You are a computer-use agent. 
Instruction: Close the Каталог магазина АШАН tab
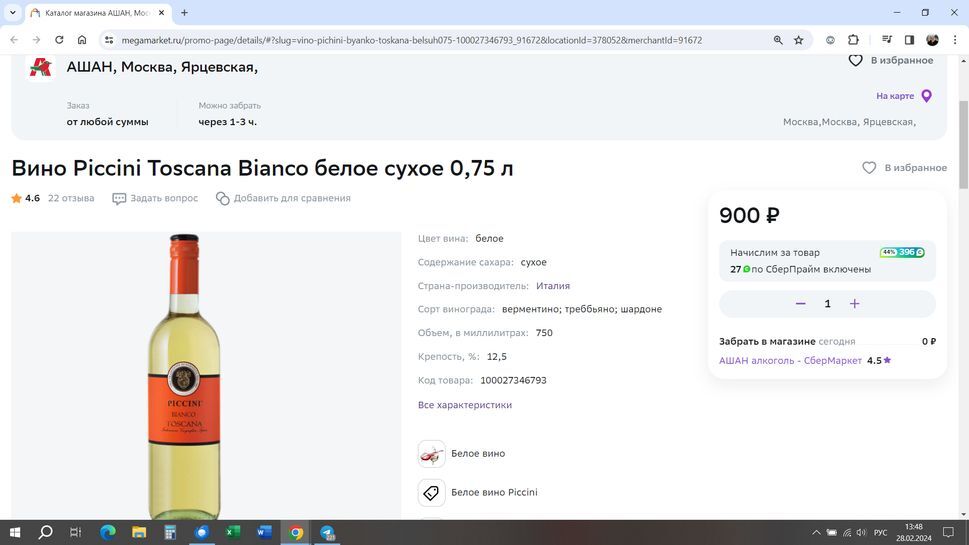[x=161, y=12]
